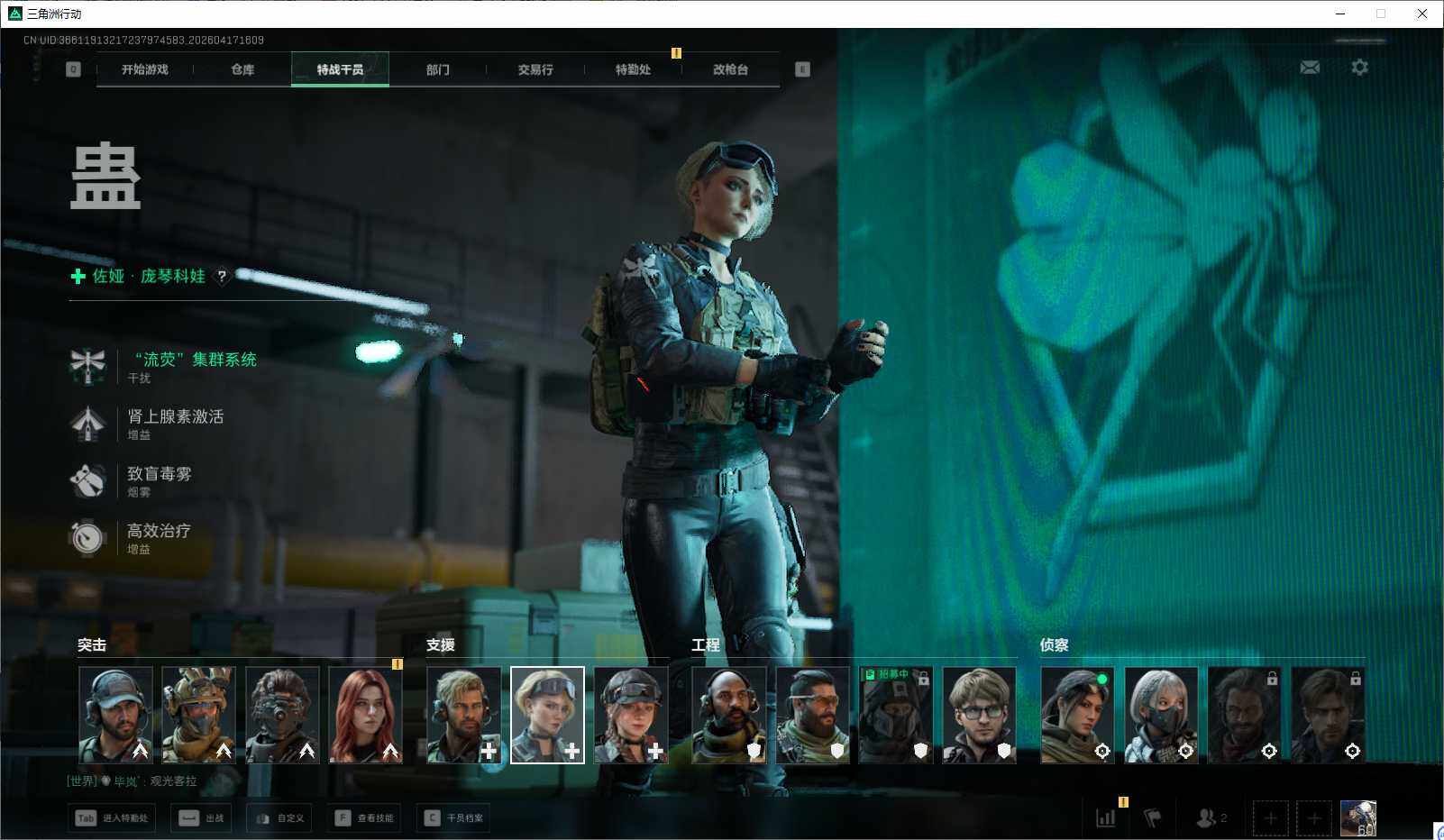Click the world chat message 观光客拉
Screen dimensions: 1444x840
click(x=173, y=781)
